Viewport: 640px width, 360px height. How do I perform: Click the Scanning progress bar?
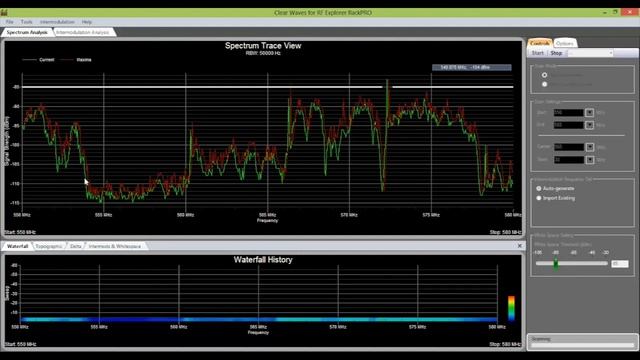pyautogui.click(x=582, y=345)
